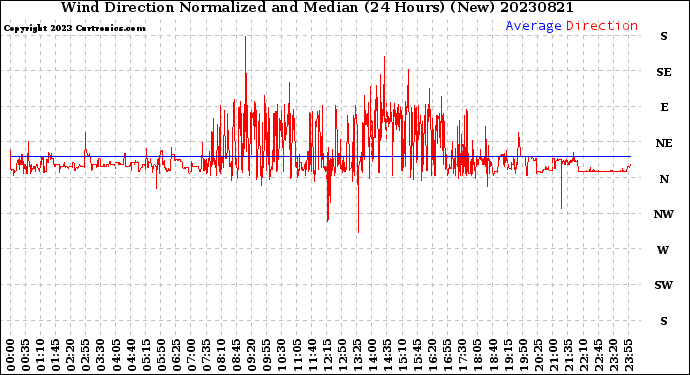Click the 07:00 time axis label

pos(191,355)
